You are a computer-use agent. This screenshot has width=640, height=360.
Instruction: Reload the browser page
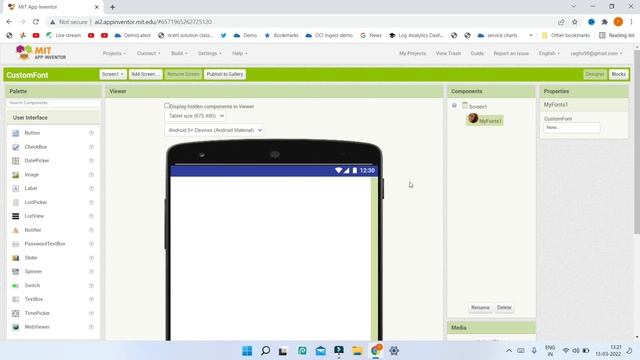[36, 22]
